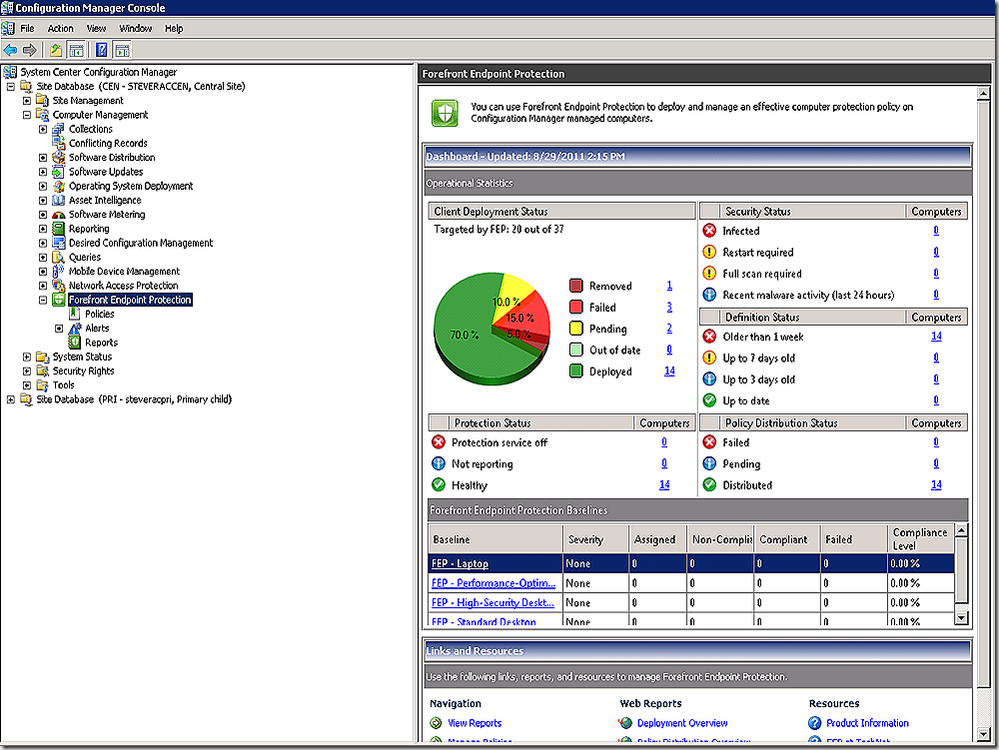Viewport: 999px width, 750px height.
Task: Open the FEP - Performance-Optim... baseline link
Action: tap(493, 583)
